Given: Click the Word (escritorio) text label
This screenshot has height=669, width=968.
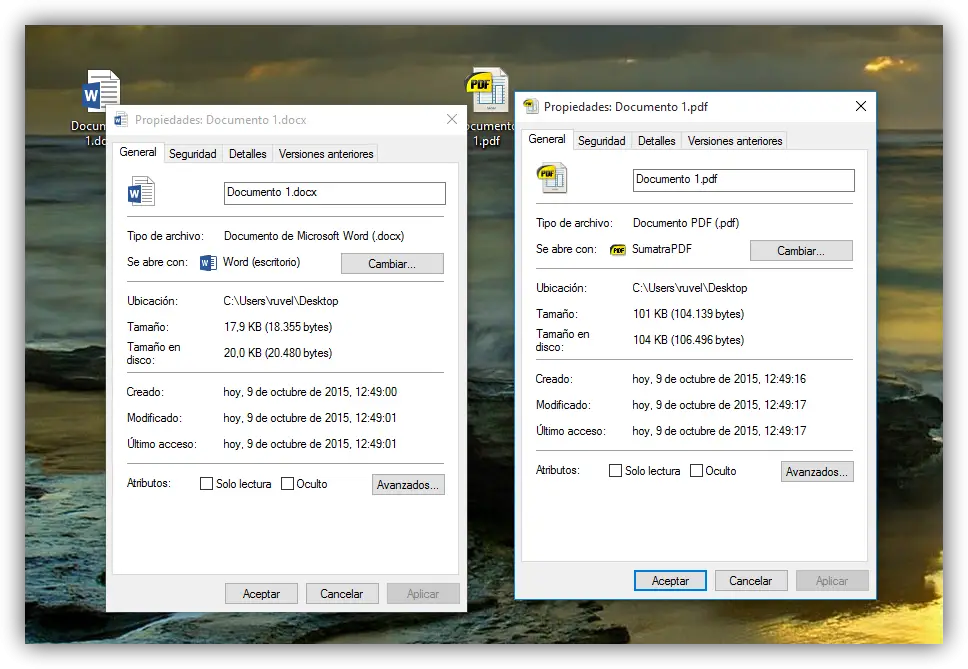Looking at the screenshot, I should pyautogui.click(x=262, y=262).
